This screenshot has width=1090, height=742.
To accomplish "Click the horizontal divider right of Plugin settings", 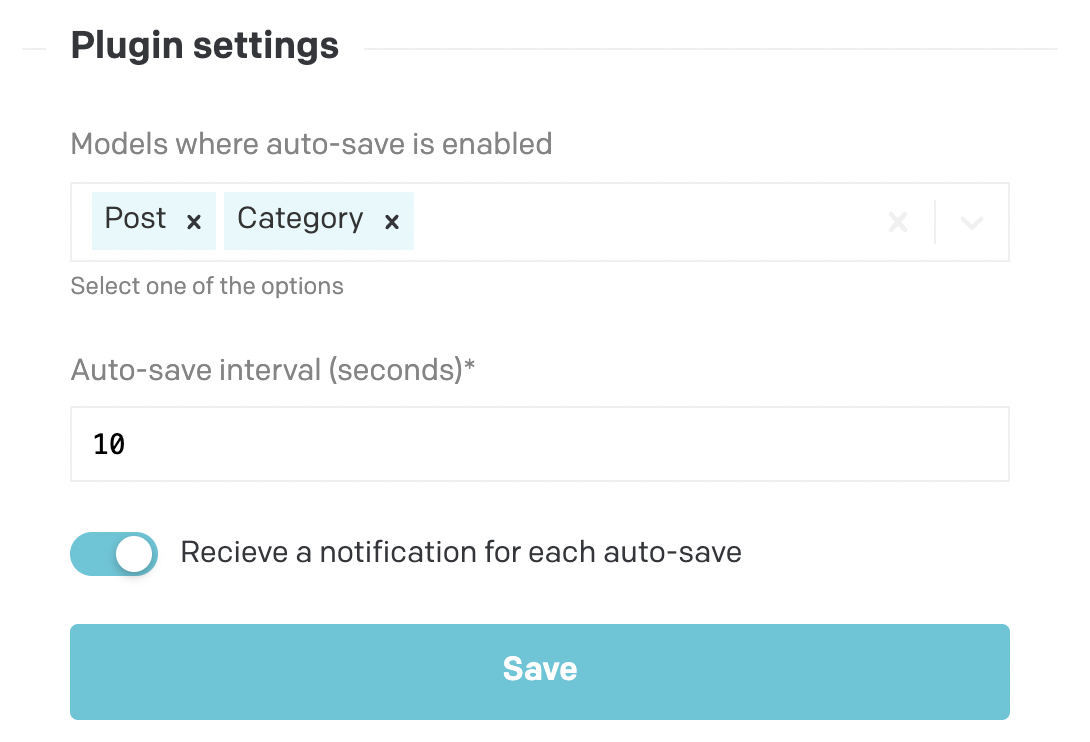I will coord(710,48).
